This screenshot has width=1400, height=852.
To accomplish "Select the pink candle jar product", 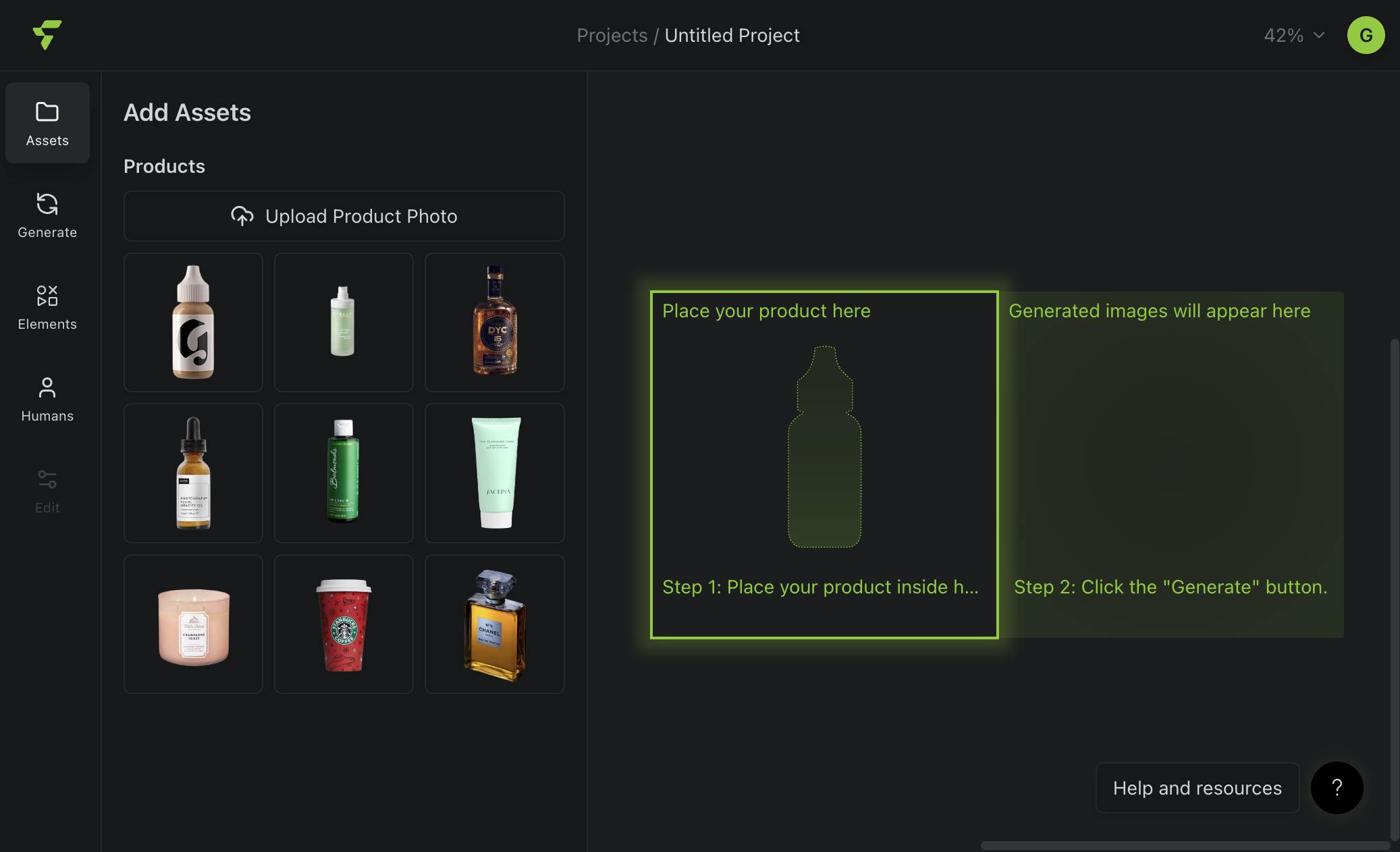I will (193, 624).
